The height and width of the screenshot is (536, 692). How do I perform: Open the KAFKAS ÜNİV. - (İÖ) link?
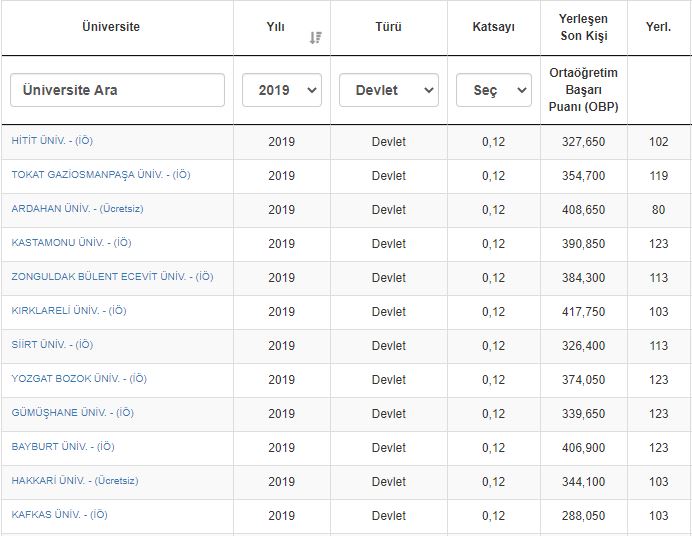tap(59, 514)
